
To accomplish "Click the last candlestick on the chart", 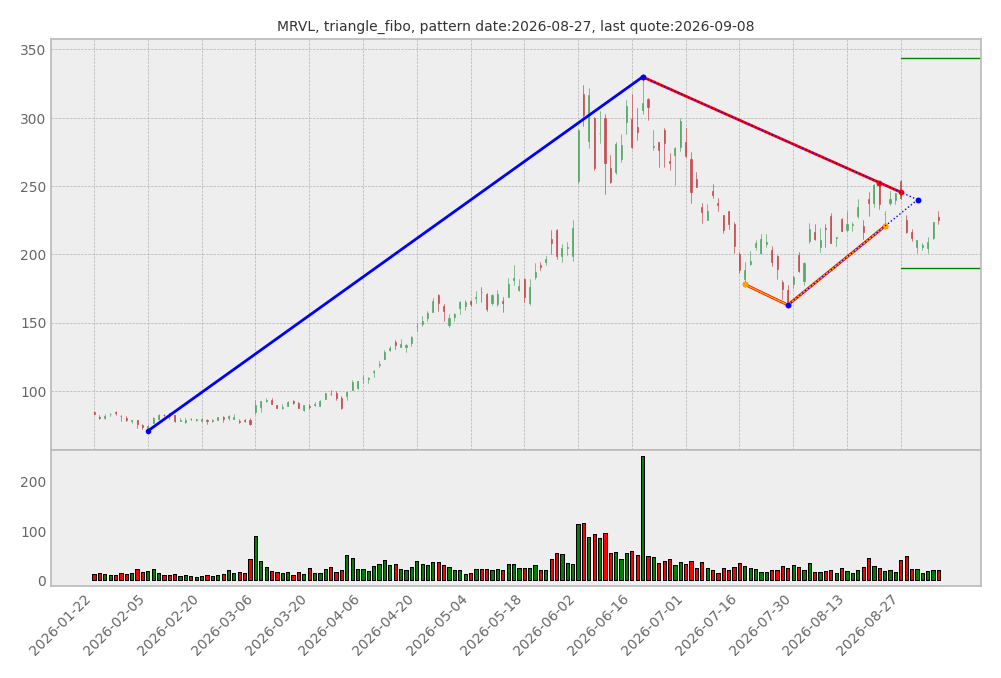I will pyautogui.click(x=938, y=218).
